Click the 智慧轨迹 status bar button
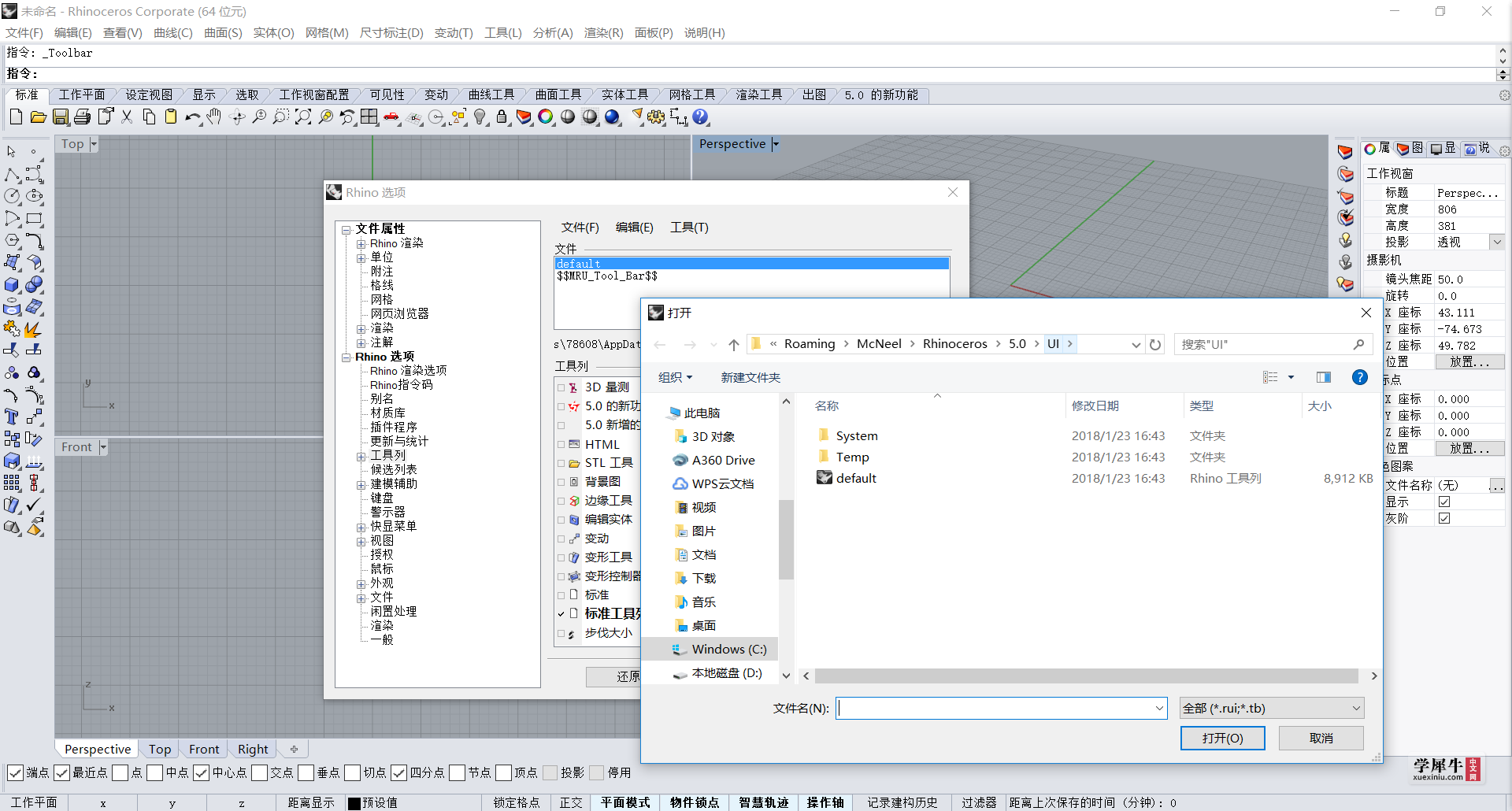Image resolution: width=1512 pixels, height=811 pixels. [763, 802]
